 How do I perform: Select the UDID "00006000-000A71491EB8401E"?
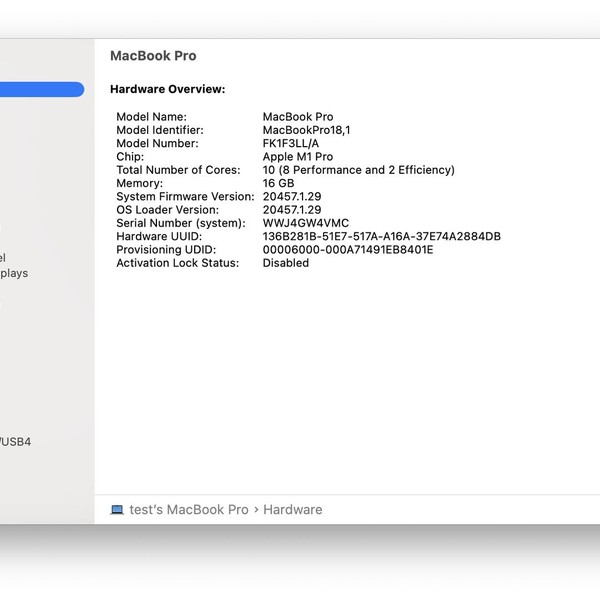tap(348, 250)
